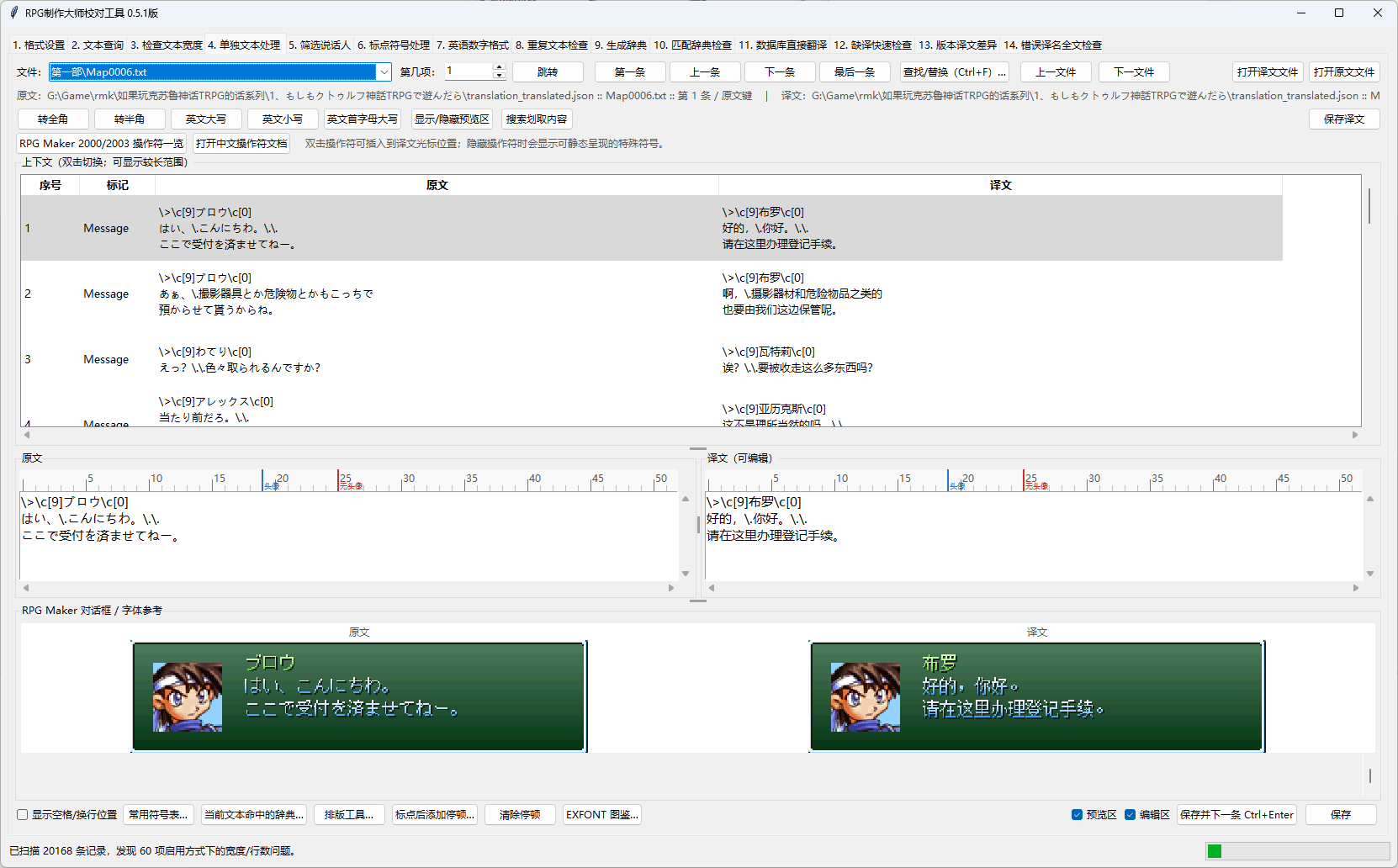Select context row 2 about 摄影器具
Image resolution: width=1398 pixels, height=868 pixels.
tap(652, 294)
